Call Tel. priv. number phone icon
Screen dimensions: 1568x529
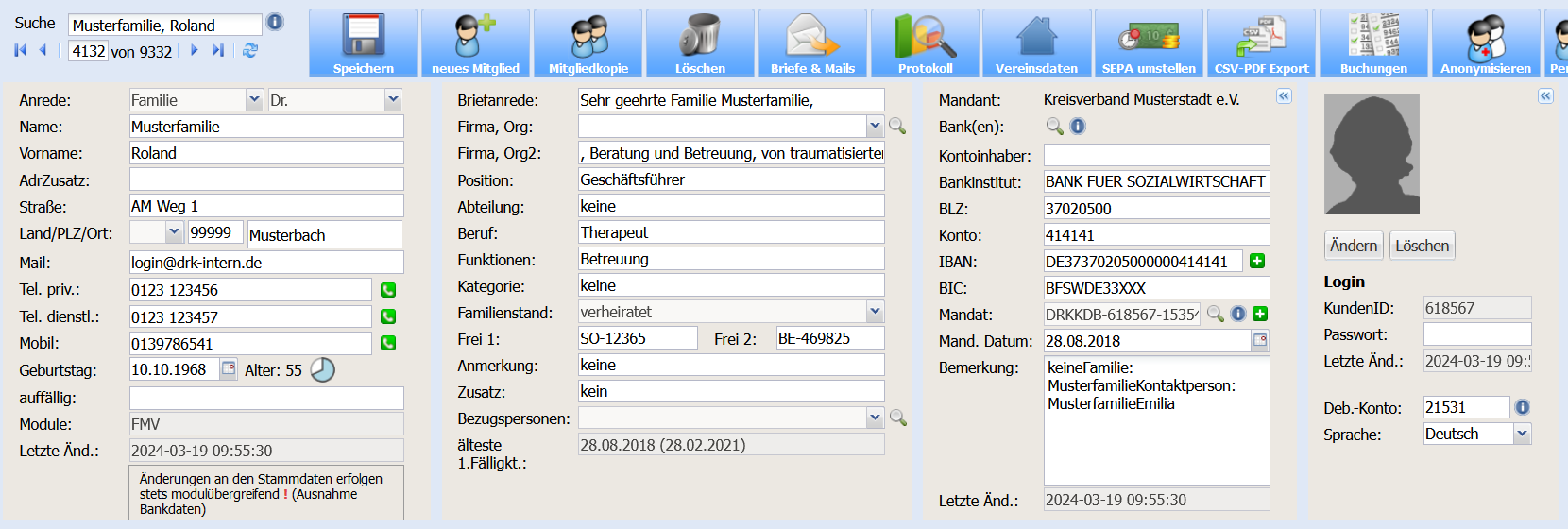(388, 290)
